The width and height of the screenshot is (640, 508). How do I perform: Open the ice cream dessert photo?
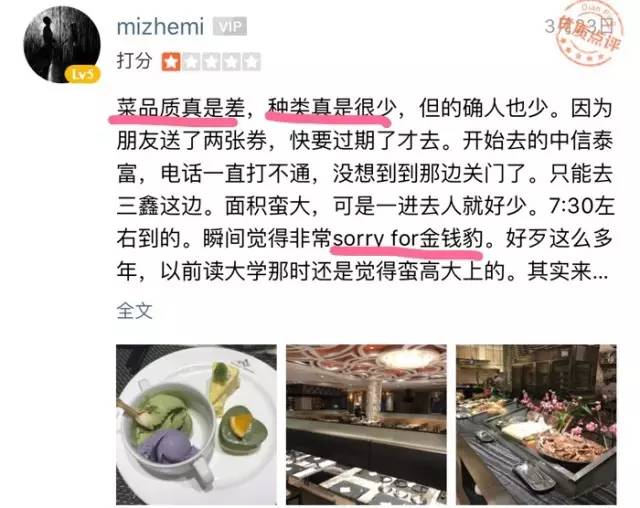tap(196, 424)
